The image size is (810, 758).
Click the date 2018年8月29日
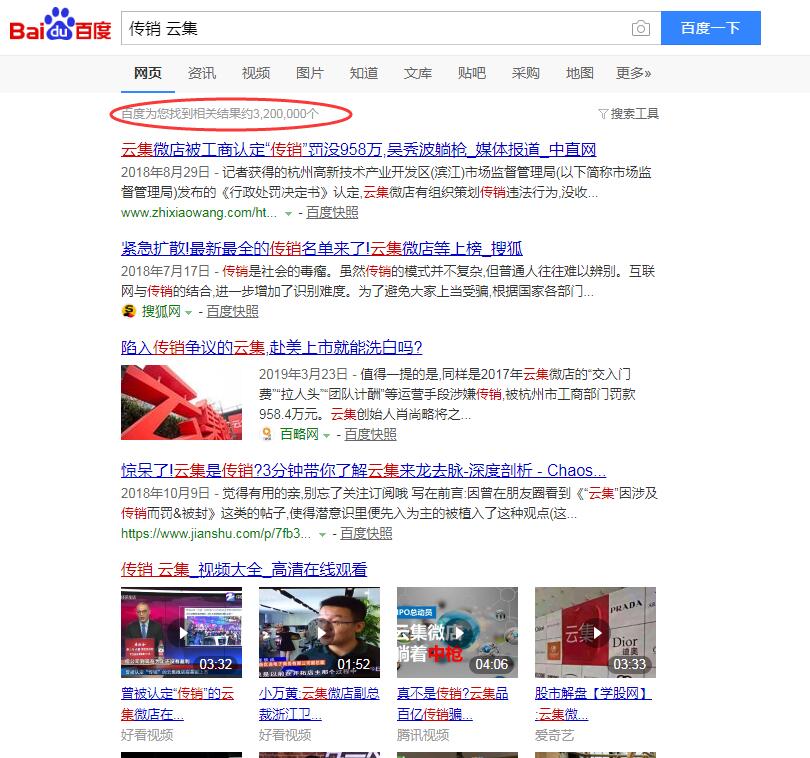[x=165, y=172]
